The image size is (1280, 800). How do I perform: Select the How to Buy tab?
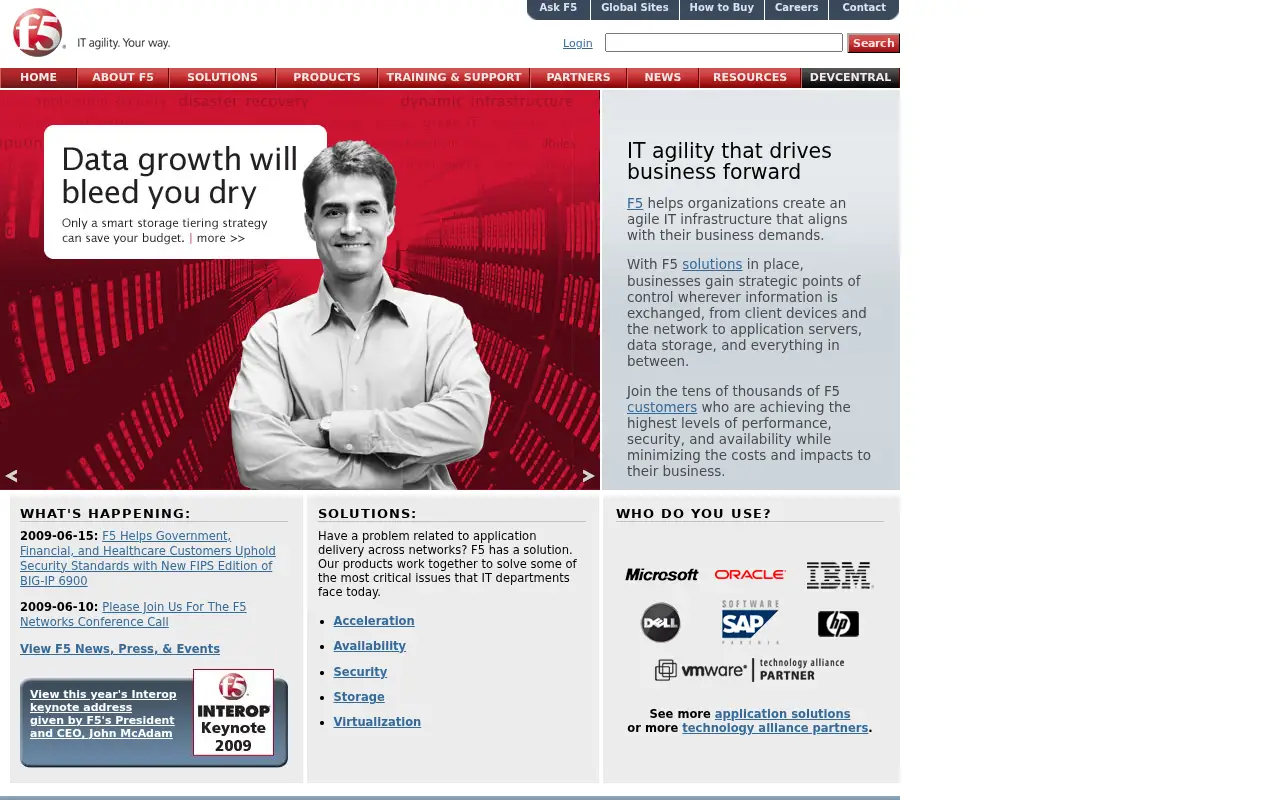point(722,9)
